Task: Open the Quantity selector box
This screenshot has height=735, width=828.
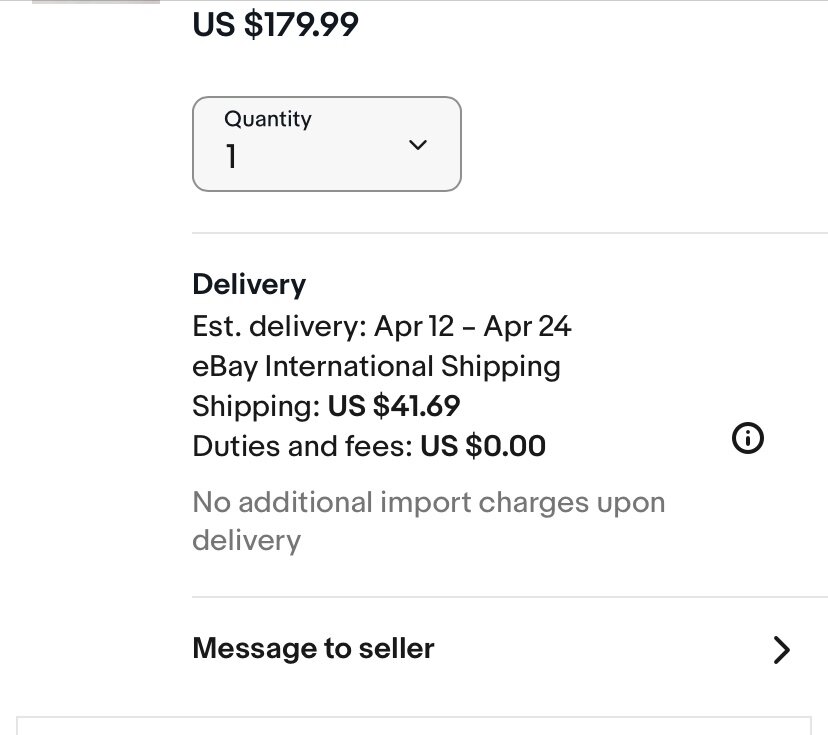Action: point(327,144)
